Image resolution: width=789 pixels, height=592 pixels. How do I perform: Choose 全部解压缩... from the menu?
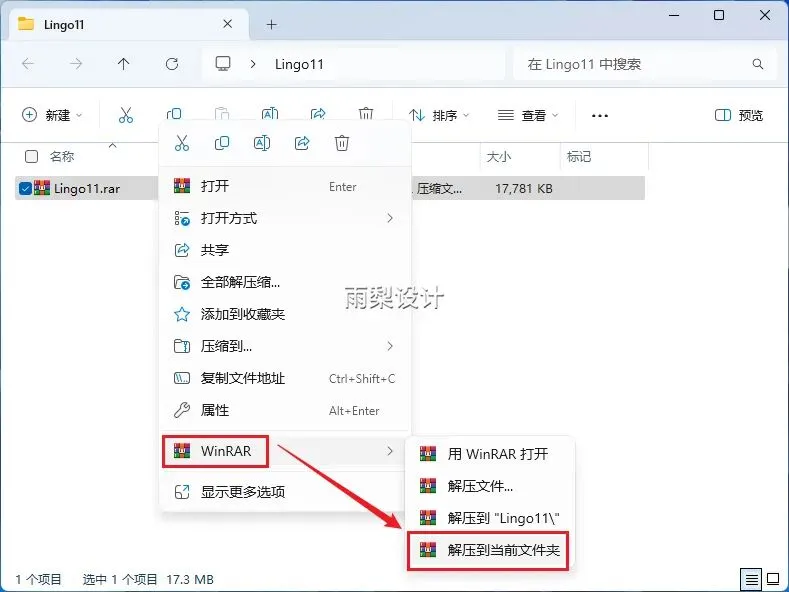(285, 282)
